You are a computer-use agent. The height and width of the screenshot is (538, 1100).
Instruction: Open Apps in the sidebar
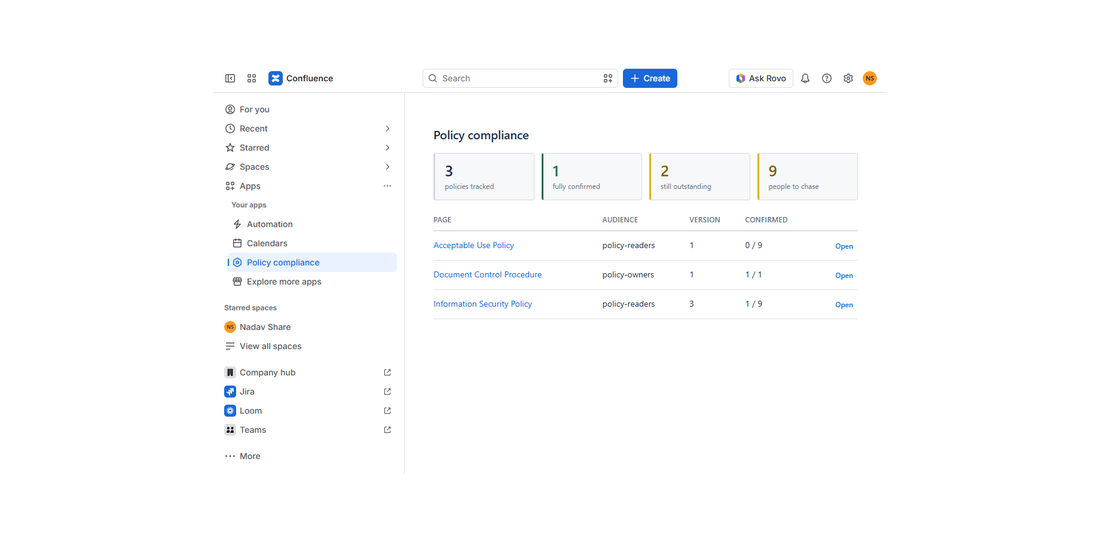[250, 186]
